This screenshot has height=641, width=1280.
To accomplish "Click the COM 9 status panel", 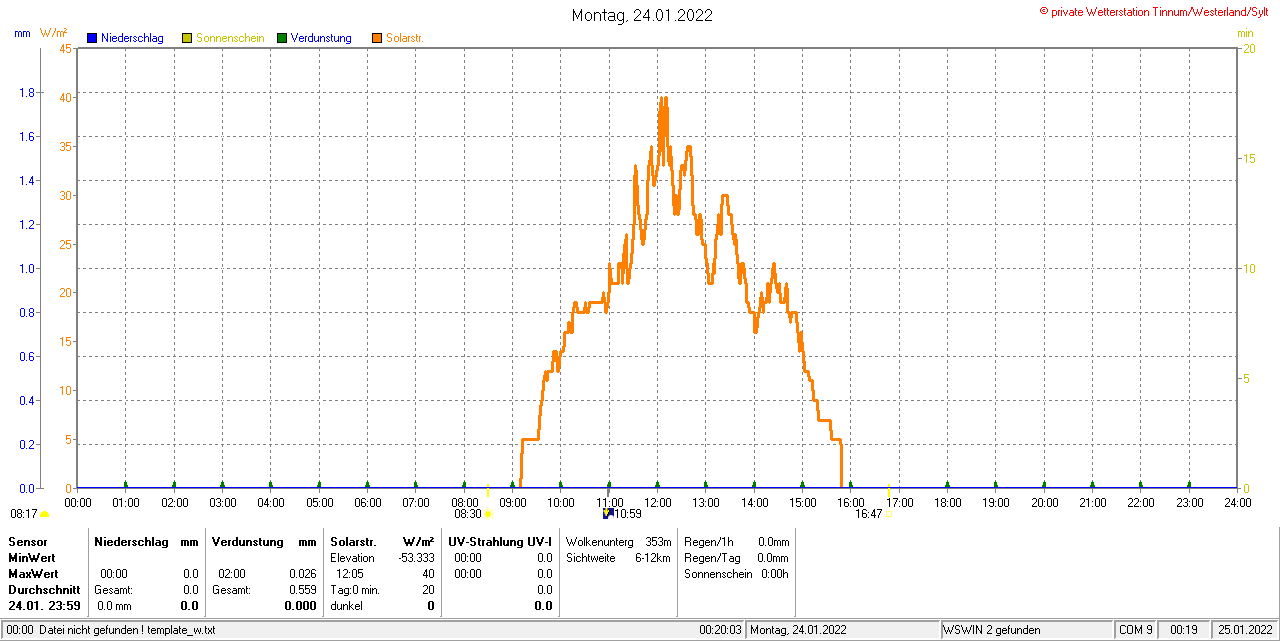I will point(1136,630).
